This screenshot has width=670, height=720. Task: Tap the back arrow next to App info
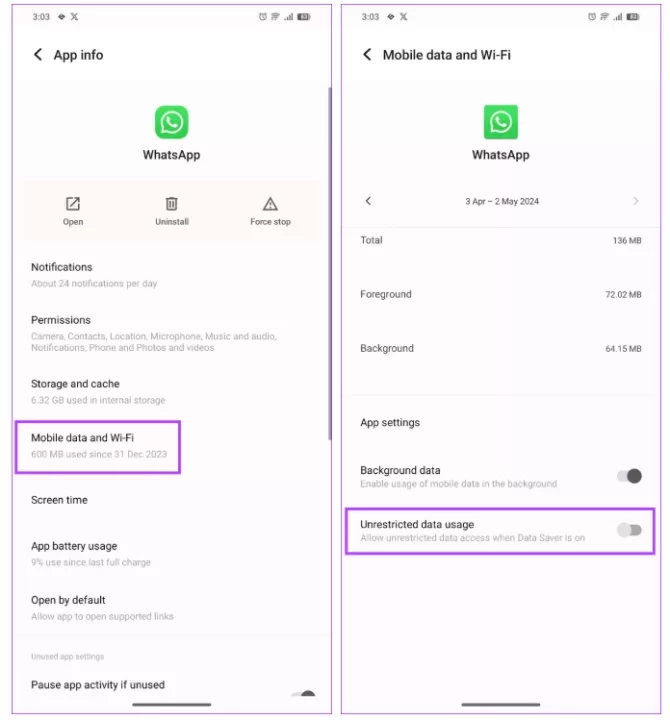pos(38,55)
